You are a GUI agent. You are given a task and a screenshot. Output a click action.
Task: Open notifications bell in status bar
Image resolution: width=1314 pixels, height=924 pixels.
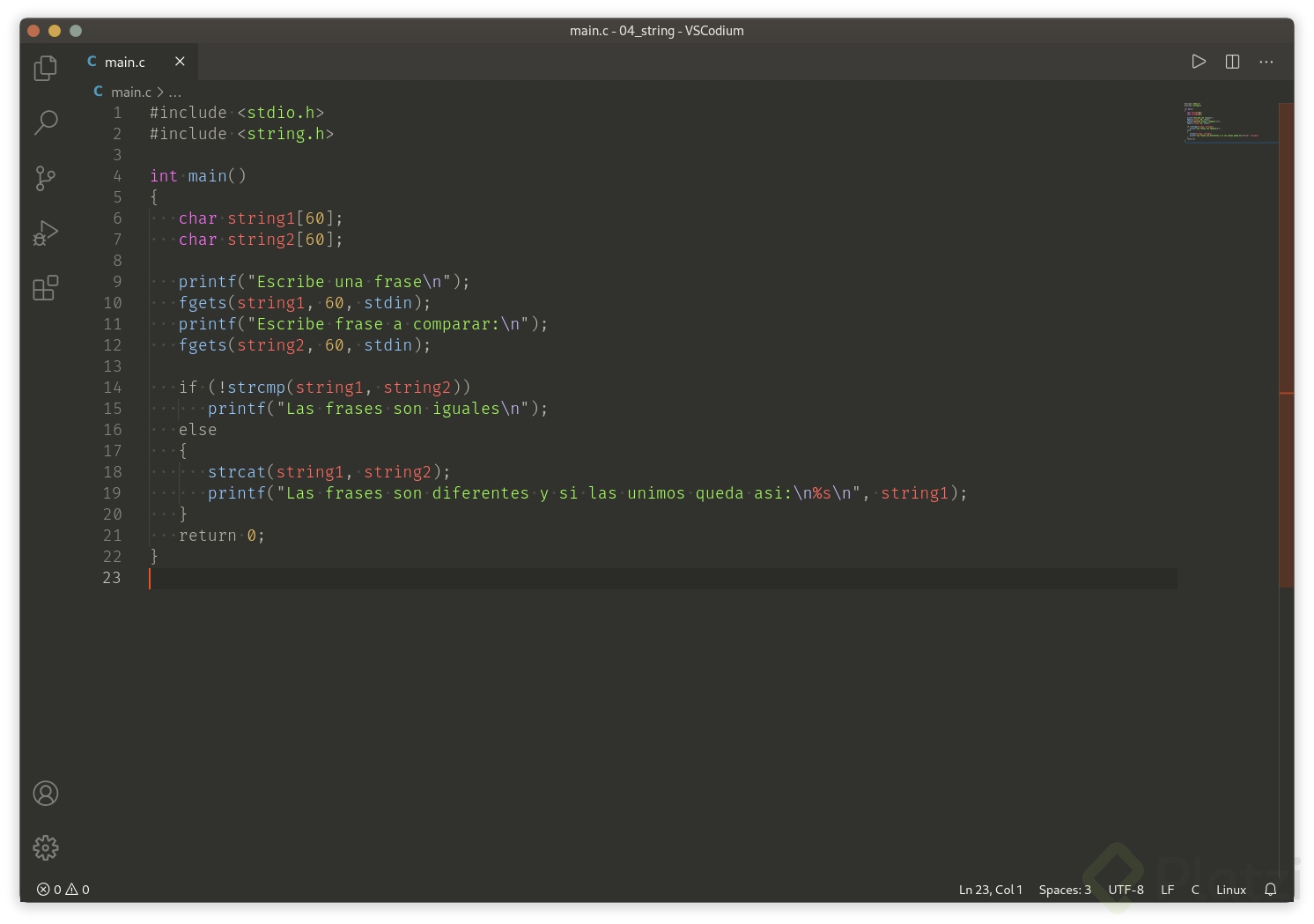click(1270, 890)
